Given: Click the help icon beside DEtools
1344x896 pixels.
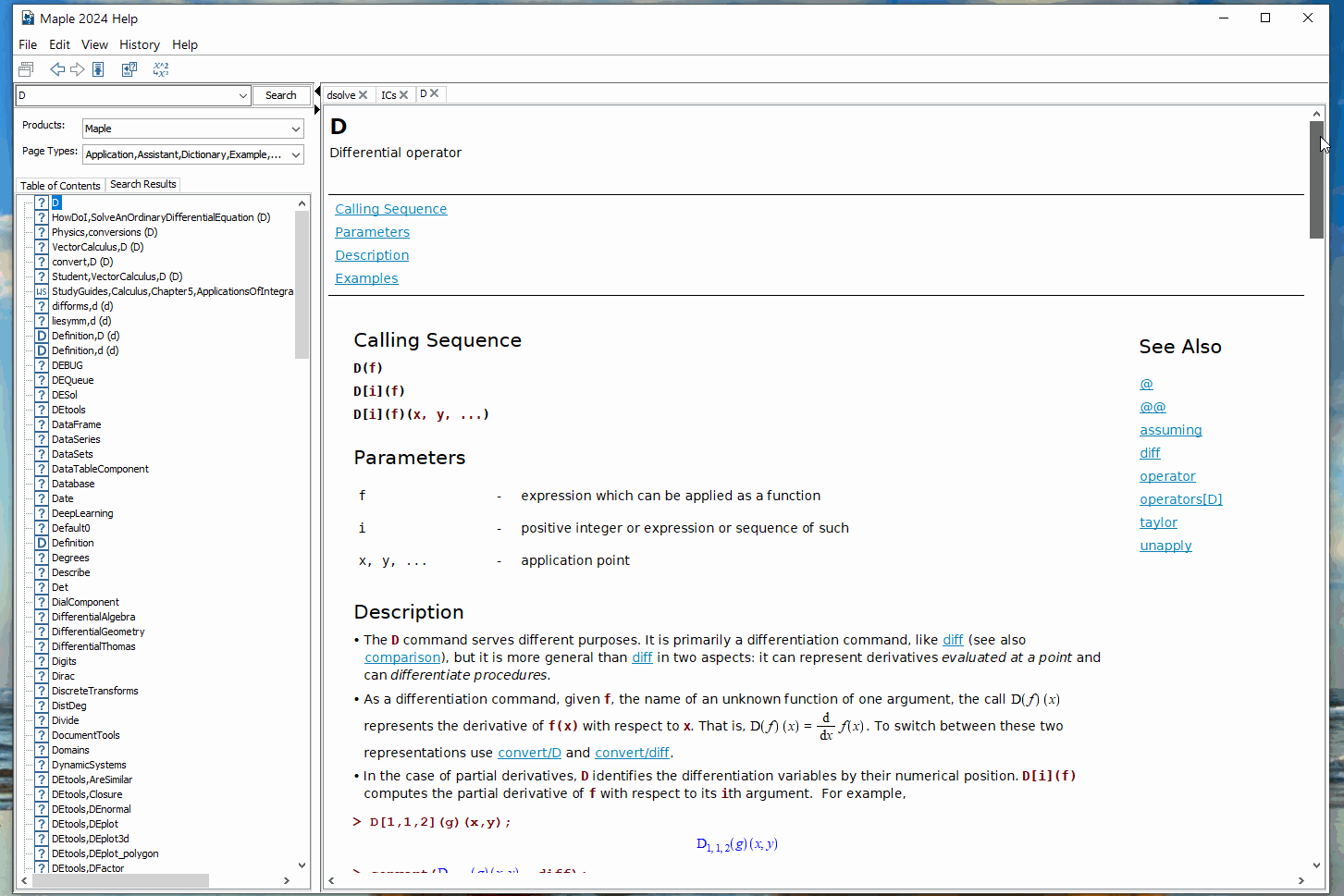Looking at the screenshot, I should coord(42,410).
